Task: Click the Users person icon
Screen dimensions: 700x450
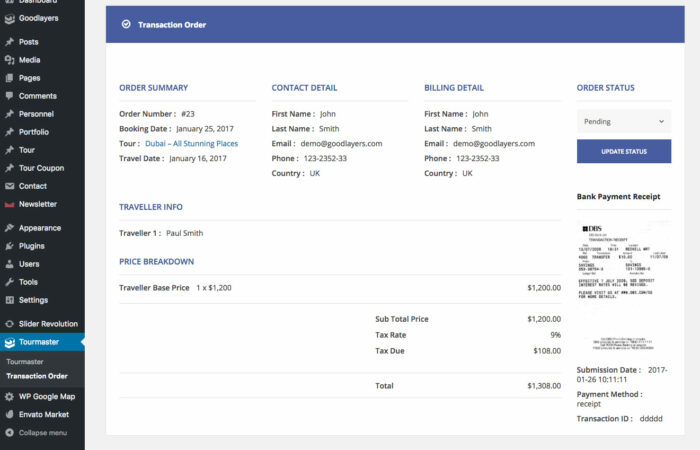Action: 9,264
